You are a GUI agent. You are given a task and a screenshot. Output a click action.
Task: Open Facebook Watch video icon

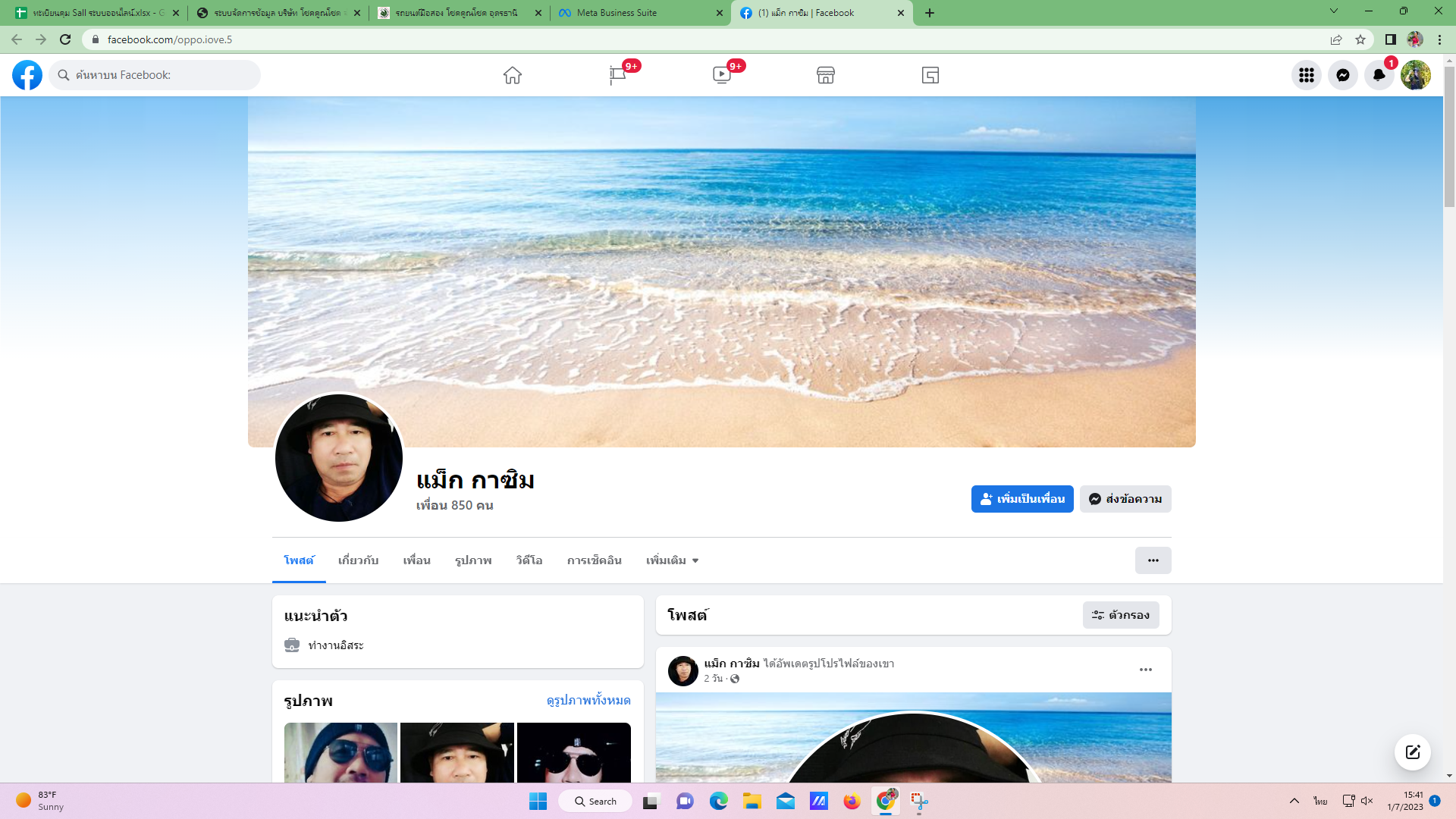click(x=721, y=75)
